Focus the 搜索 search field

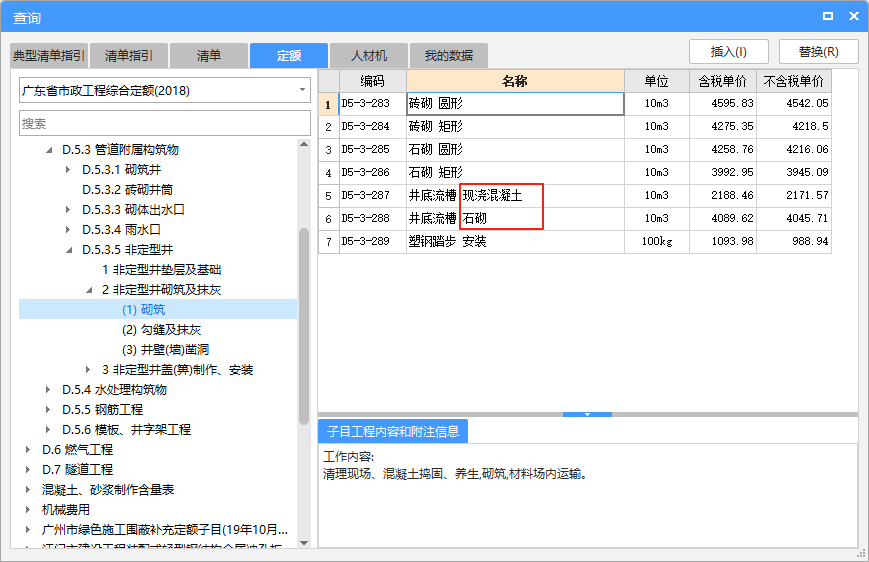coord(165,123)
